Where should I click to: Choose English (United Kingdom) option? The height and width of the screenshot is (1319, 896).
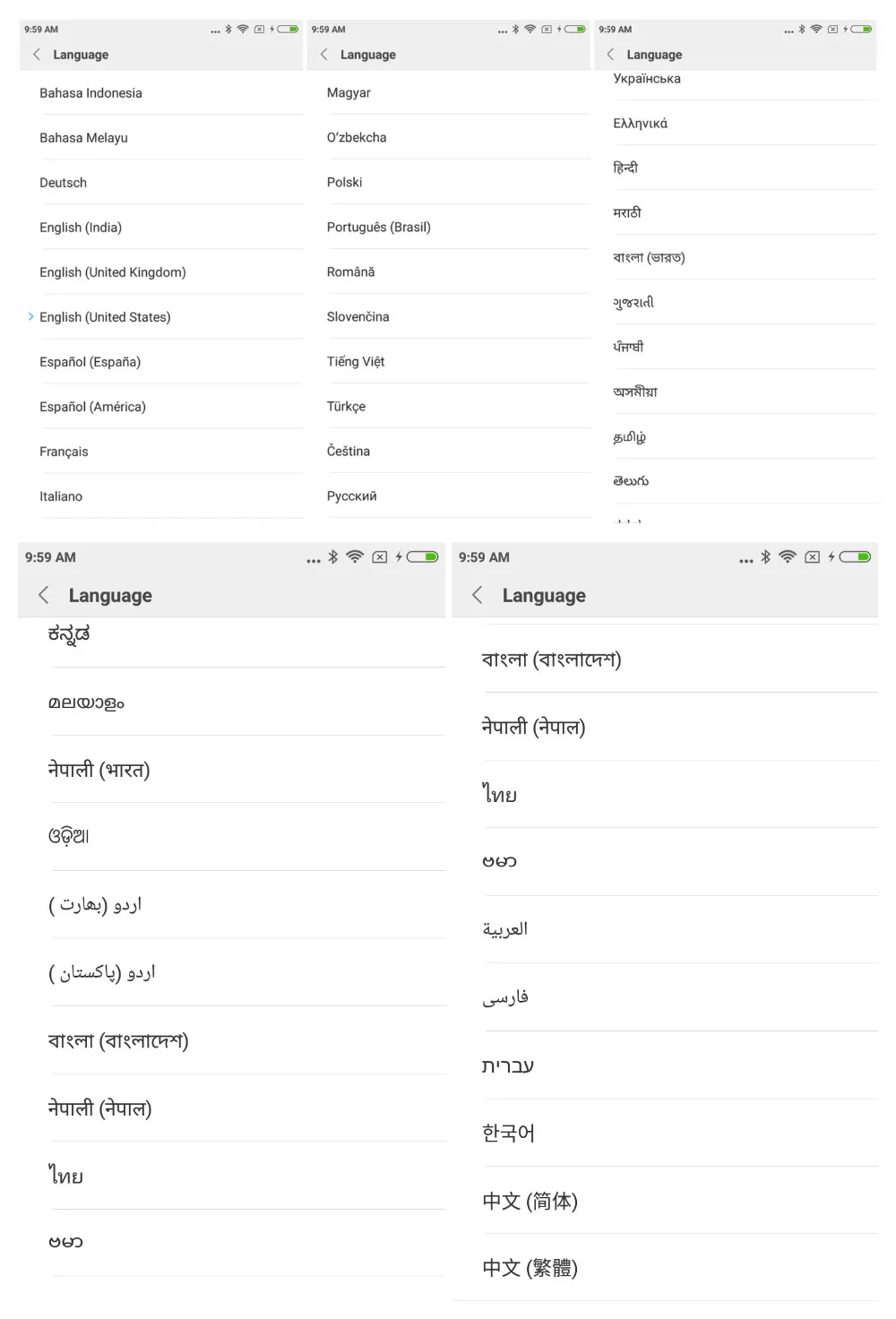161,272
